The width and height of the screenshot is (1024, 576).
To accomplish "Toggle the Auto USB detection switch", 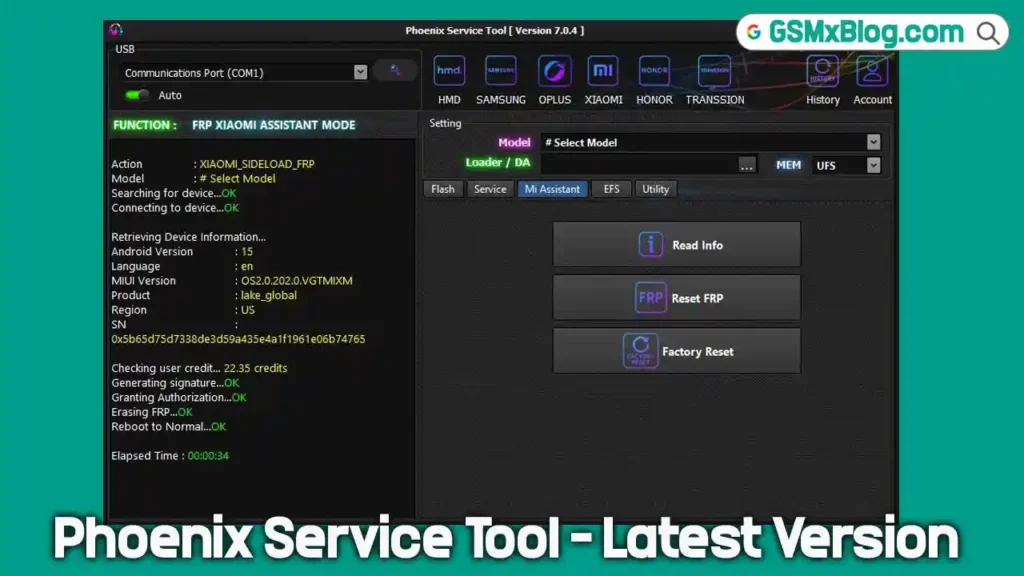I will pyautogui.click(x=130, y=95).
